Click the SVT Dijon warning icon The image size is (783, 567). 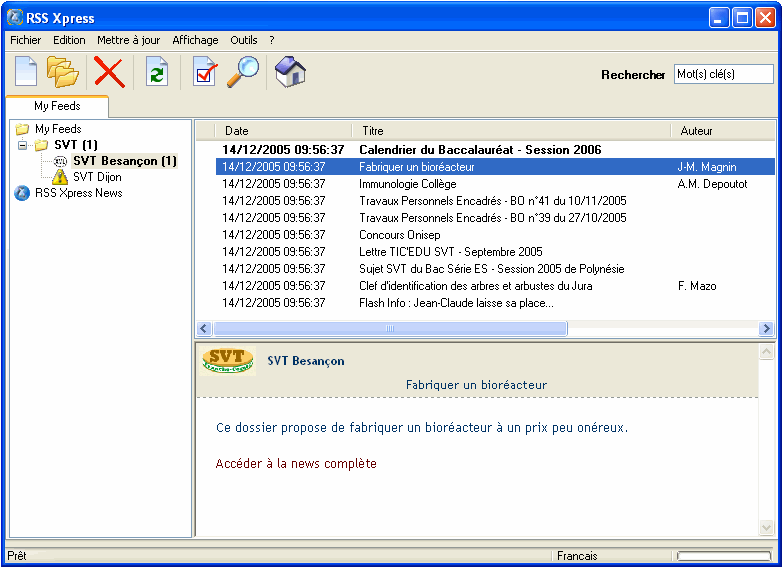(60, 176)
